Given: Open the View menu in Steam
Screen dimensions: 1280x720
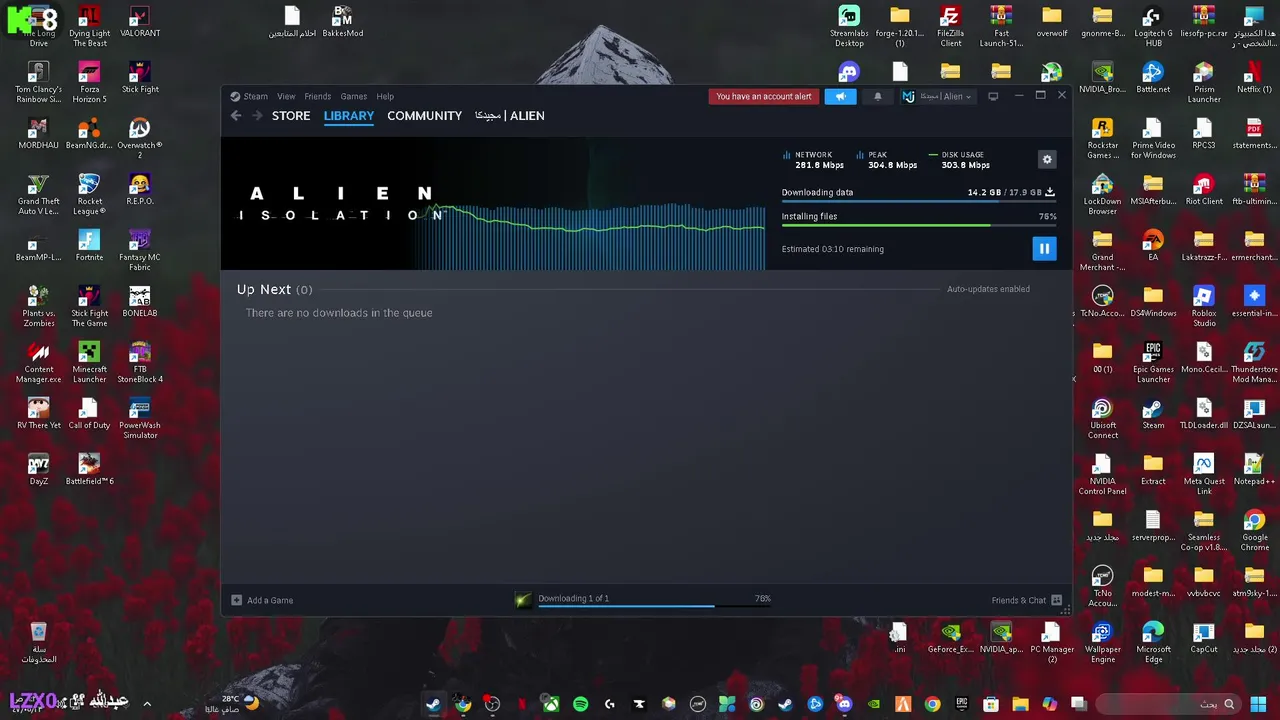Looking at the screenshot, I should (x=286, y=96).
